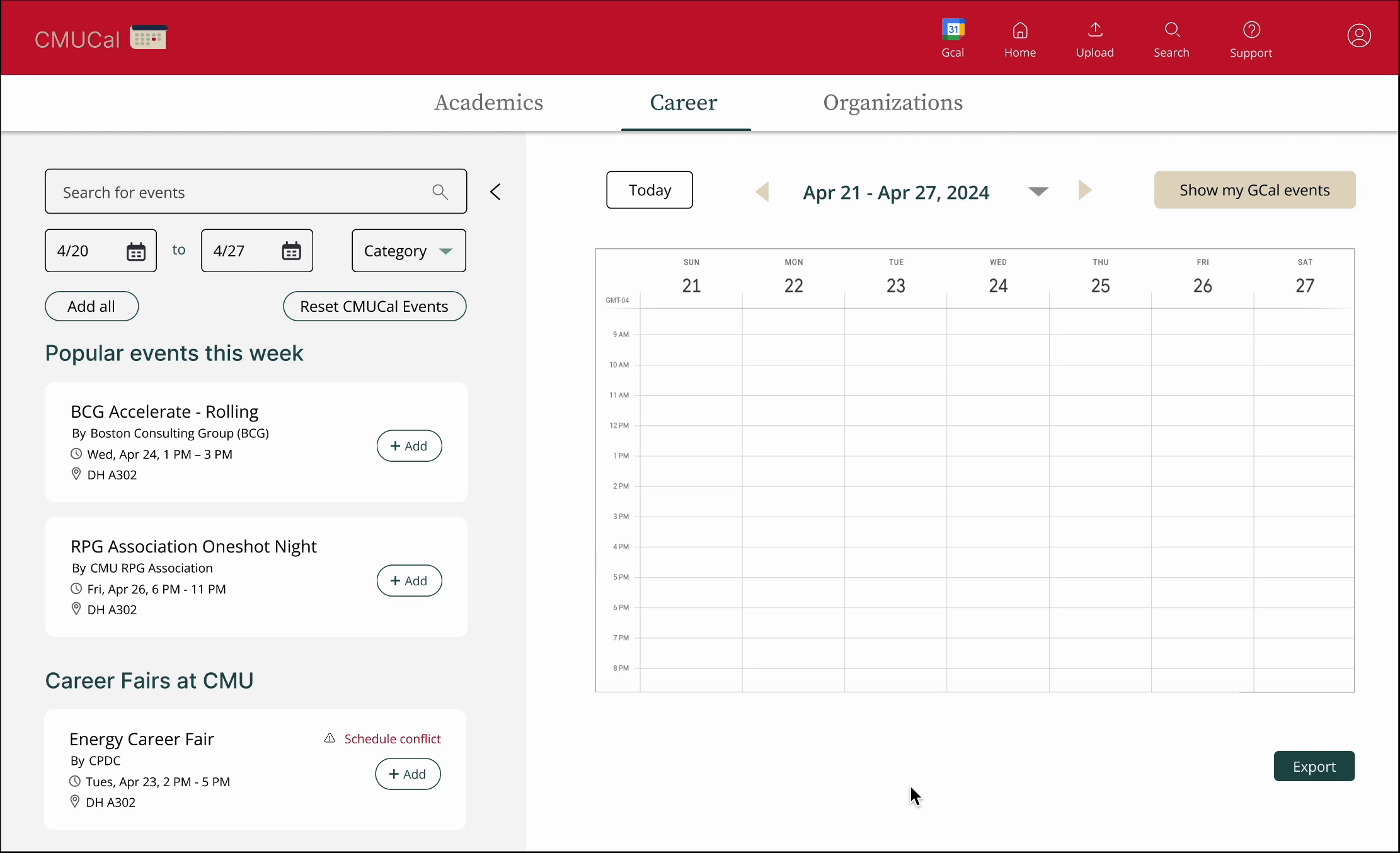Click Schedule conflict warning text
The height and width of the screenshot is (853, 1400).
coord(393,739)
